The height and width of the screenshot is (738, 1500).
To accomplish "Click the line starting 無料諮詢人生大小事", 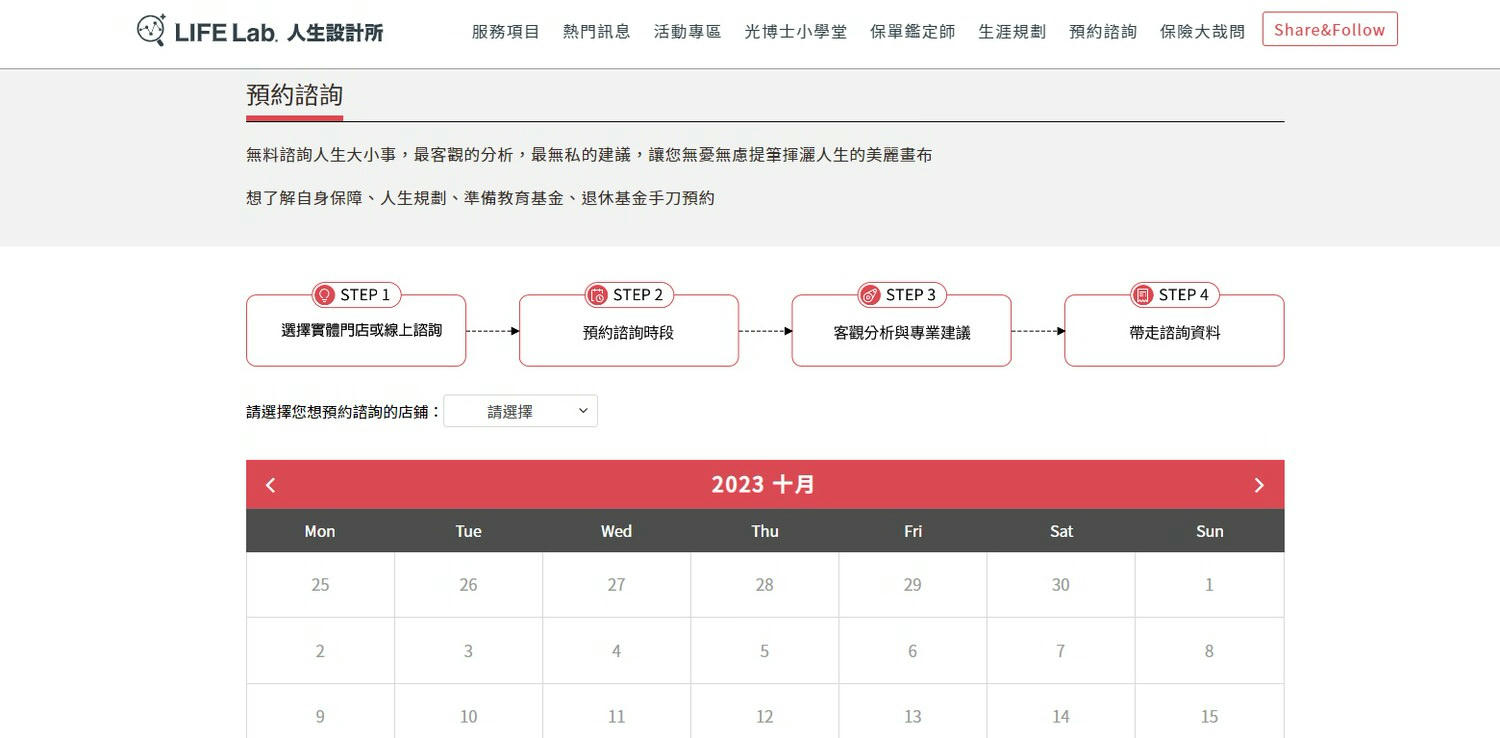I will coord(589,155).
